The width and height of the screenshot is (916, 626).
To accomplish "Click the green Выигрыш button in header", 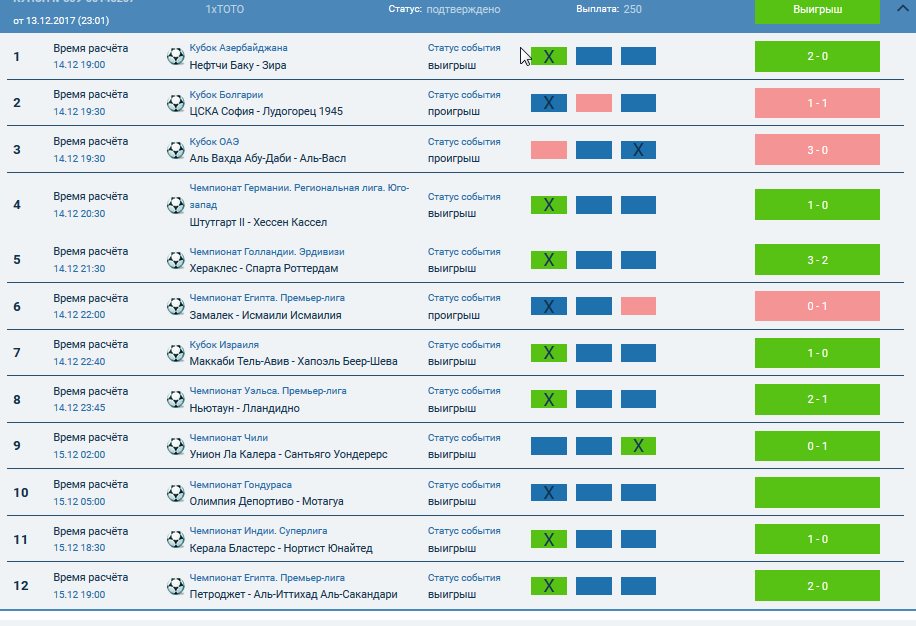I will (817, 10).
